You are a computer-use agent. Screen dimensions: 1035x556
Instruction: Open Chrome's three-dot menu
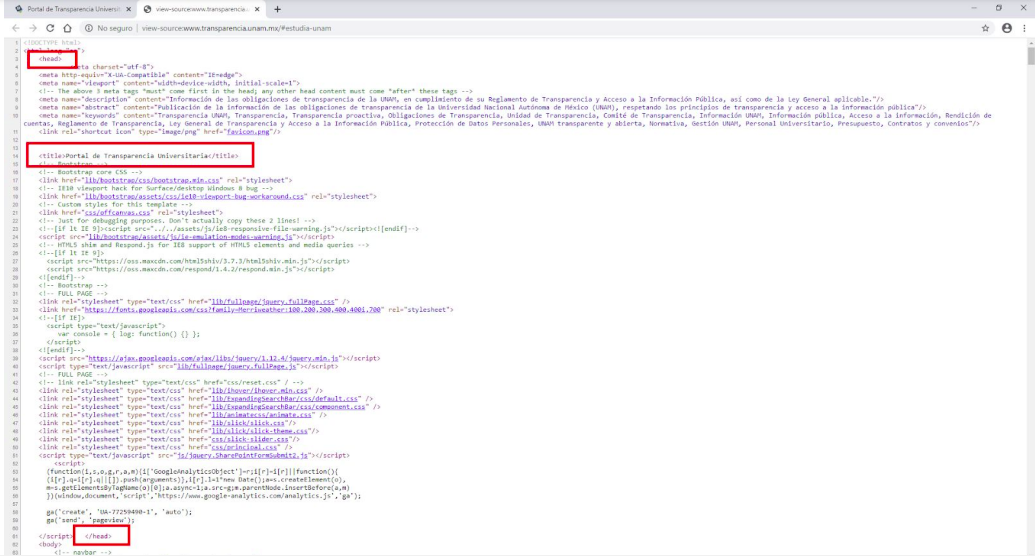click(x=1024, y=28)
